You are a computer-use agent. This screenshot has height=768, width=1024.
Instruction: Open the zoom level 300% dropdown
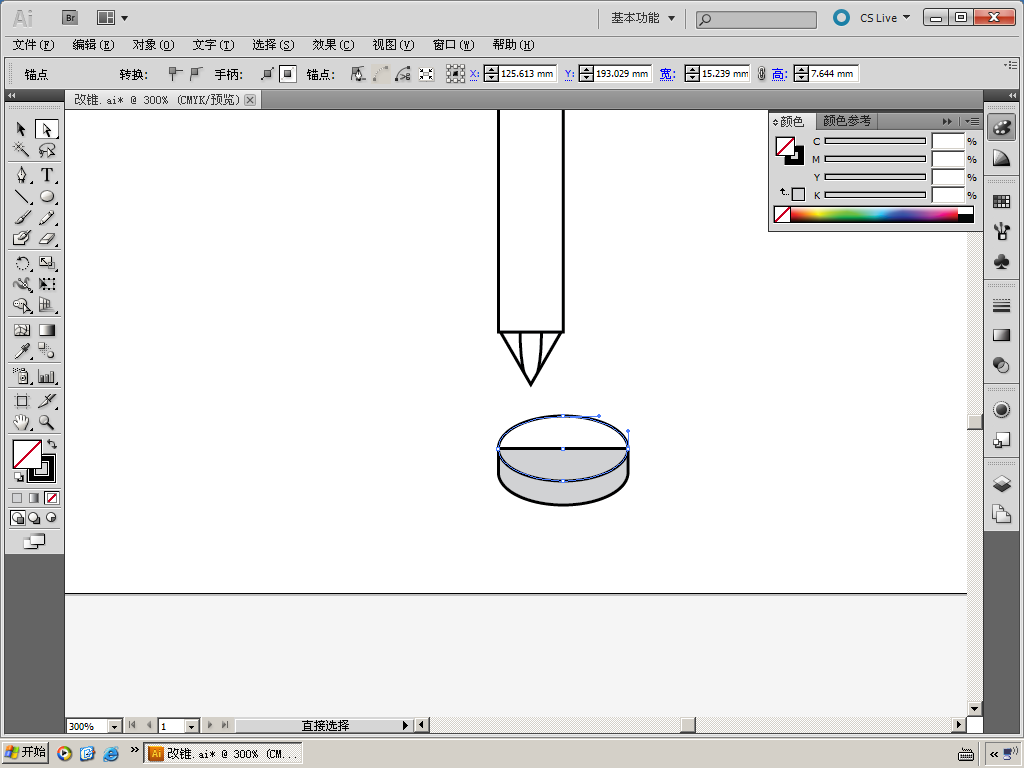[x=114, y=726]
